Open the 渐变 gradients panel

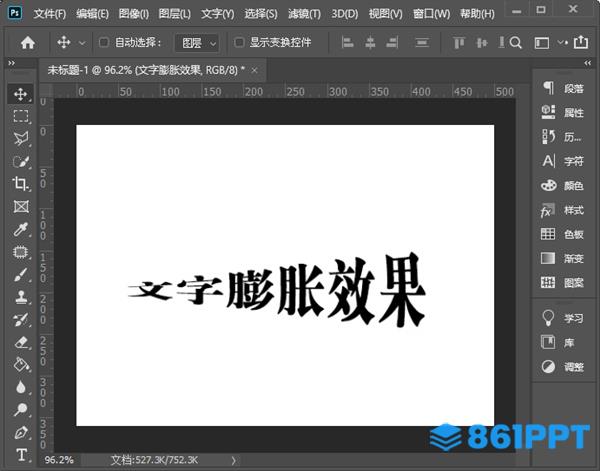coord(563,259)
